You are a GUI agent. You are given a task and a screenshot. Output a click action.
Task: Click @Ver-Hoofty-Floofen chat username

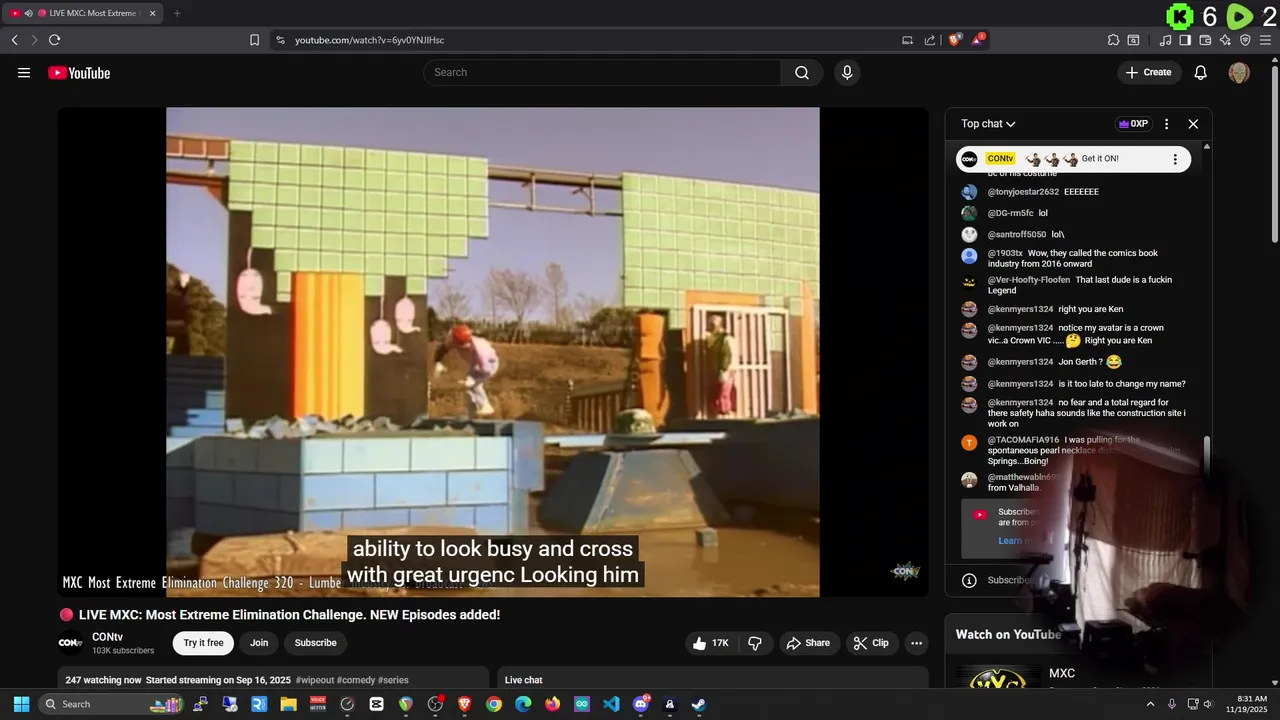(1029, 280)
